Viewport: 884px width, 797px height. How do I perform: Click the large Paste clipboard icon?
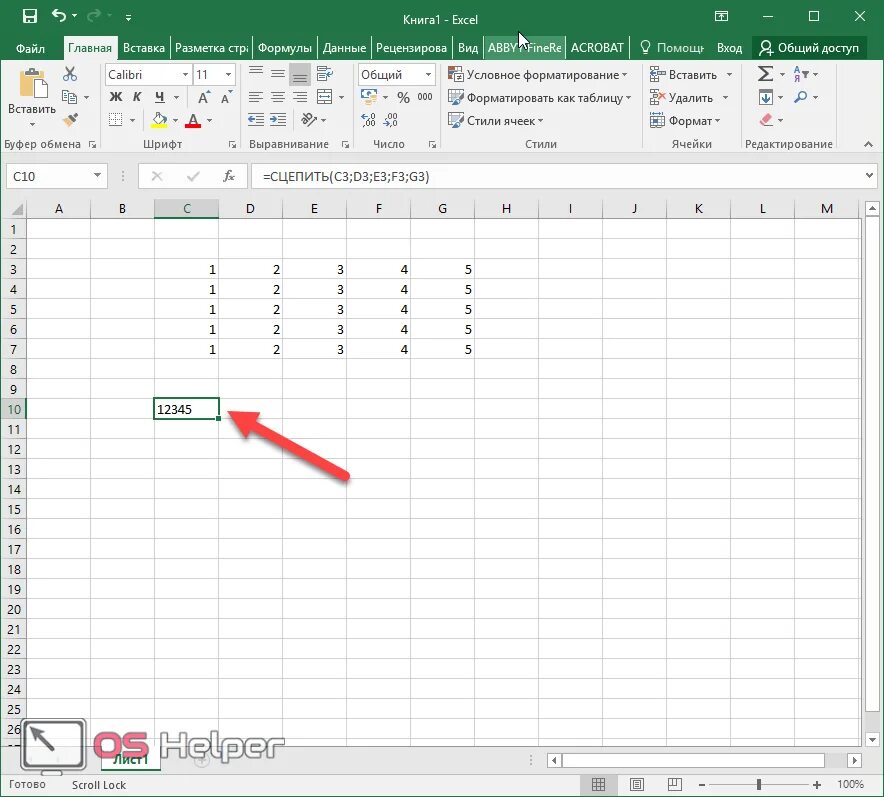(x=33, y=83)
